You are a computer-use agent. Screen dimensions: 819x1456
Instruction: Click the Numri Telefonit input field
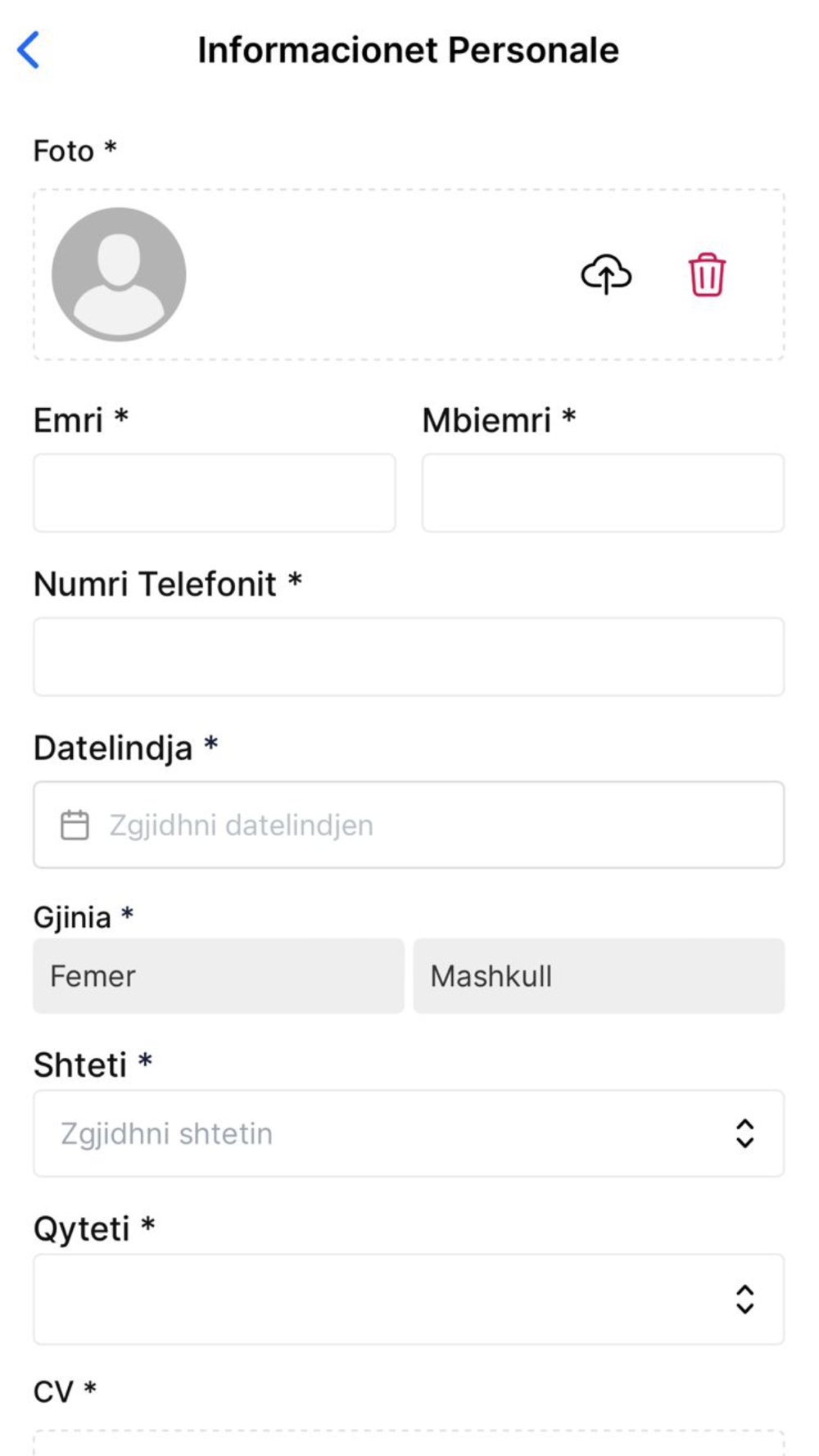tap(409, 657)
